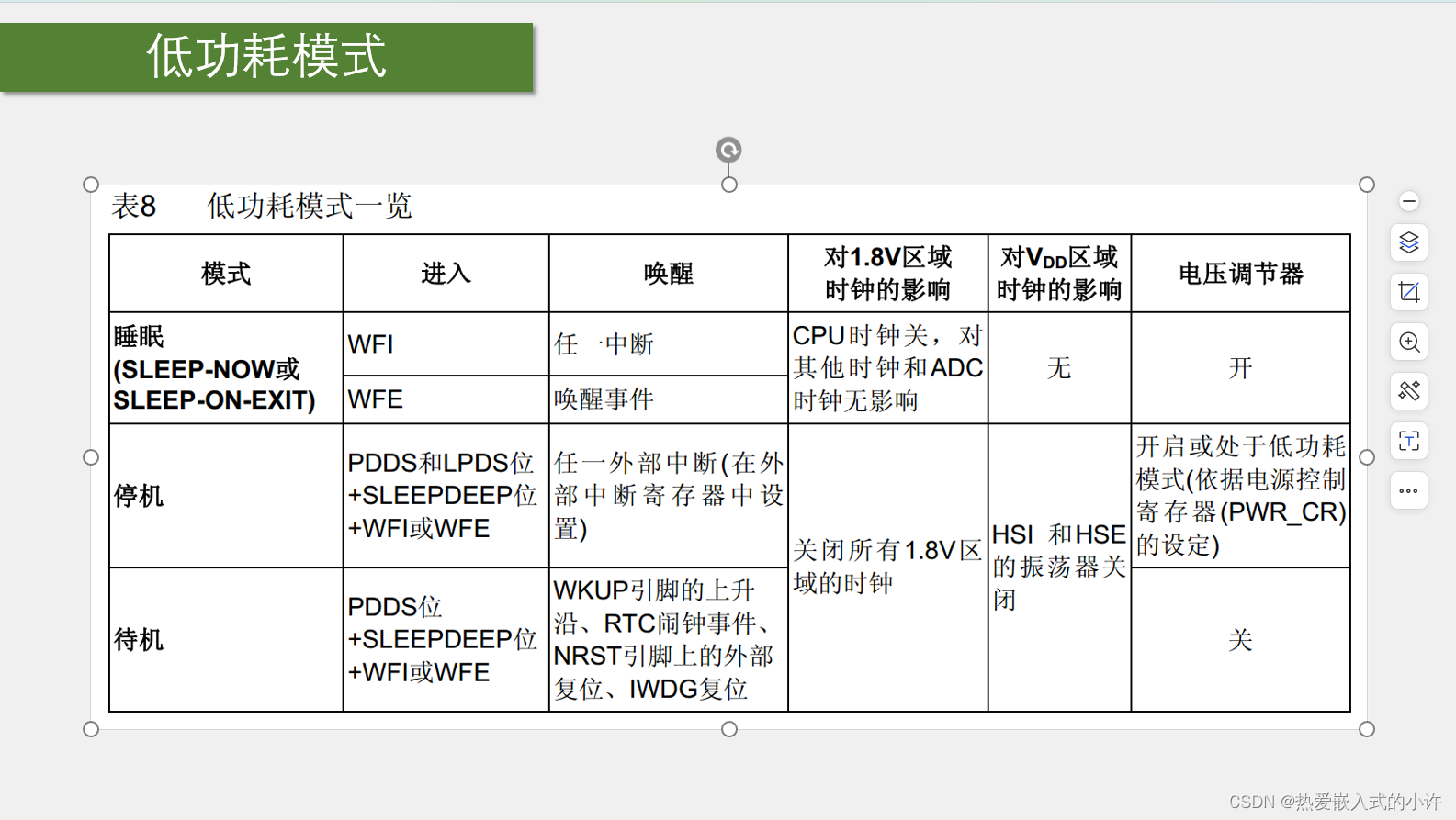Click the 关 cell
The width and height of the screenshot is (1456, 820).
click(1241, 640)
